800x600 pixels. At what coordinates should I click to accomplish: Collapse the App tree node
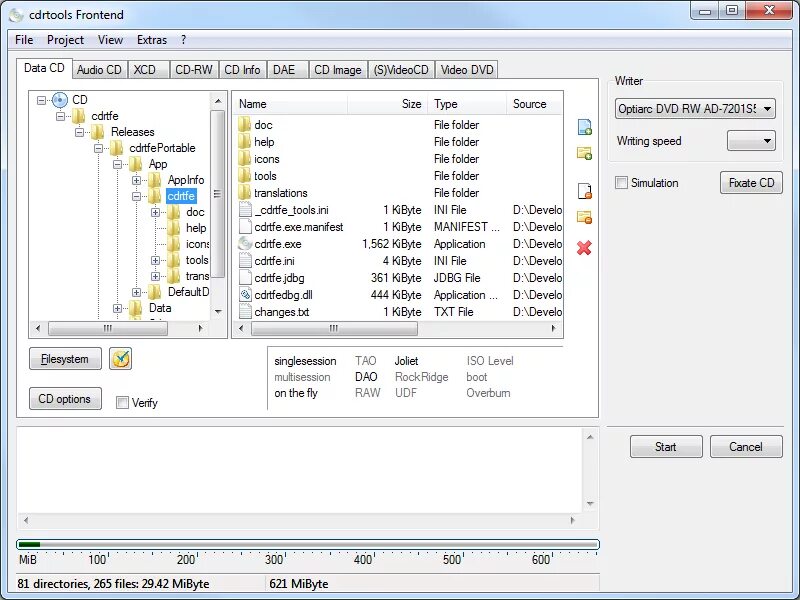tap(117, 164)
